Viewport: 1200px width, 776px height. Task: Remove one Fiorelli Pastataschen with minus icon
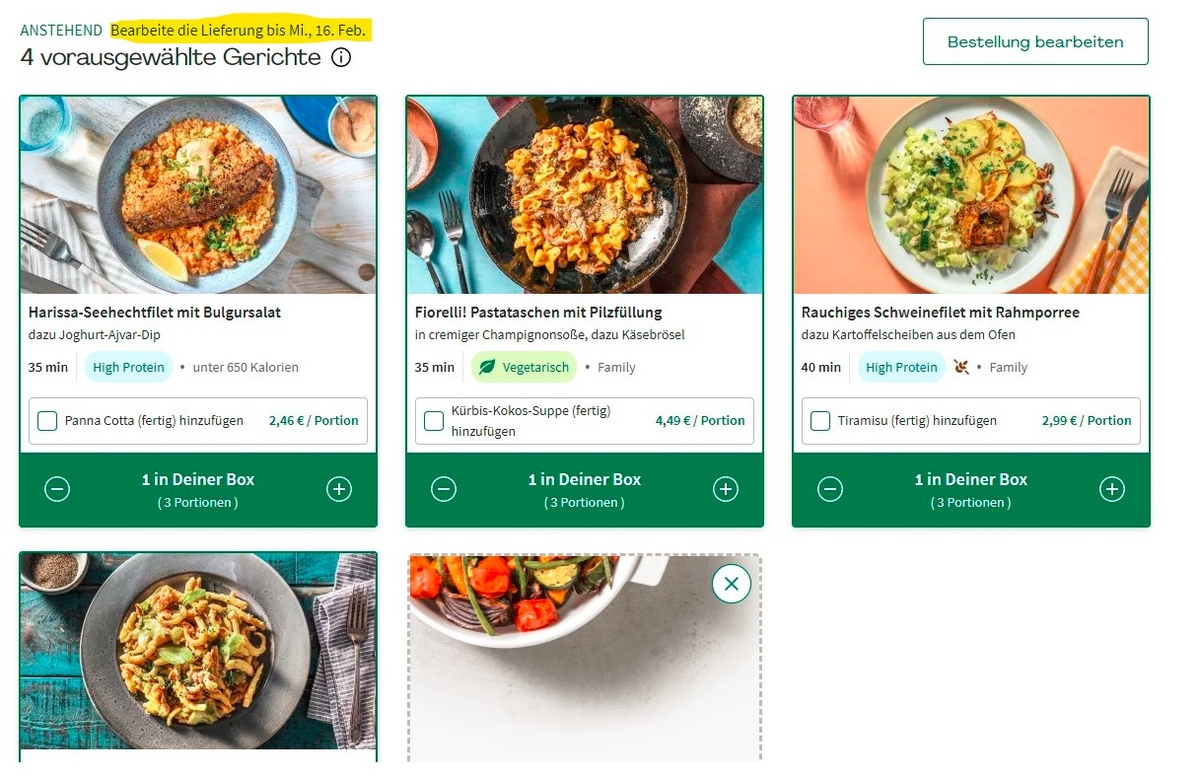444,489
